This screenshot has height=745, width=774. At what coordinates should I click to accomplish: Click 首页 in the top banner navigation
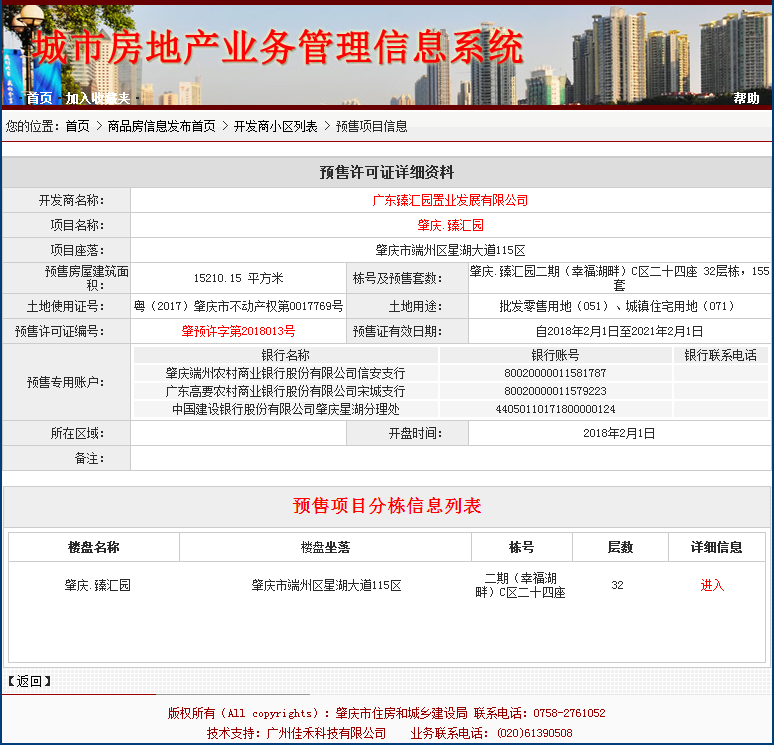[x=39, y=98]
